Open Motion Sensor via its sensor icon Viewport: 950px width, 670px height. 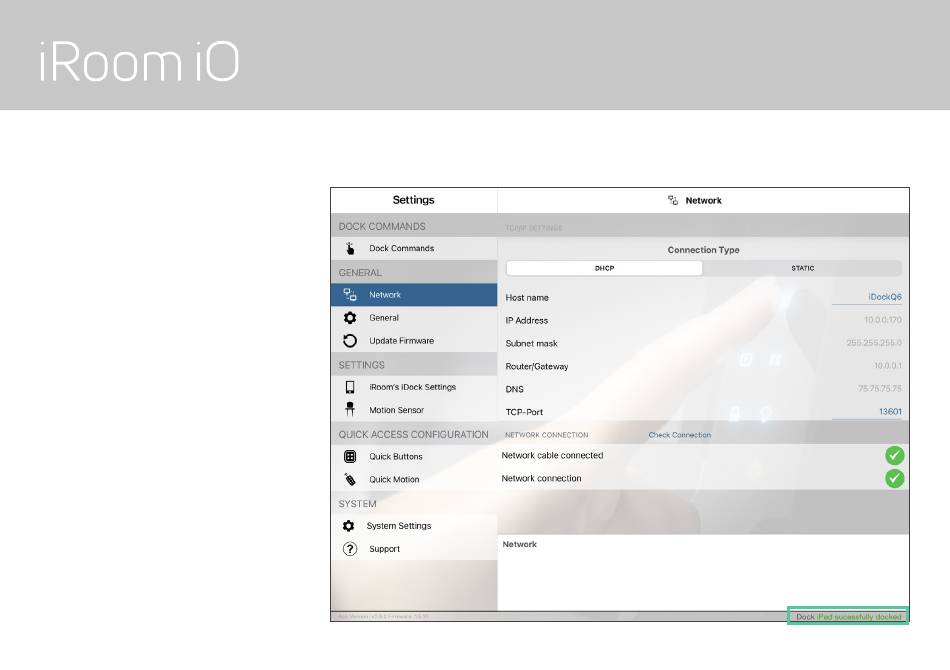pyautogui.click(x=350, y=410)
